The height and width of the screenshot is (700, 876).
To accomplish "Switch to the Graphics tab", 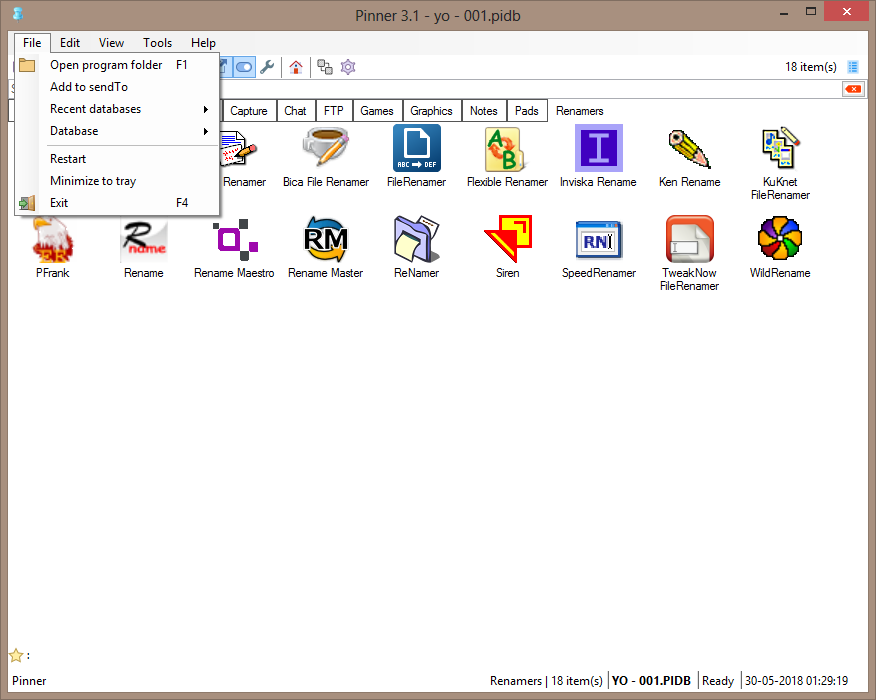I will point(431,111).
